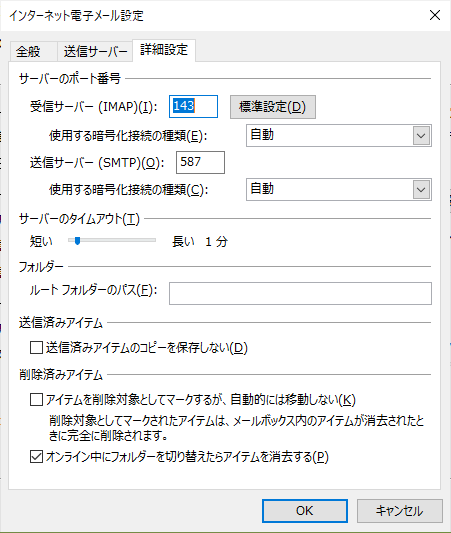451x533 pixels.
Task: Click the ルート フォルダーのパス input field
Action: click(300, 293)
